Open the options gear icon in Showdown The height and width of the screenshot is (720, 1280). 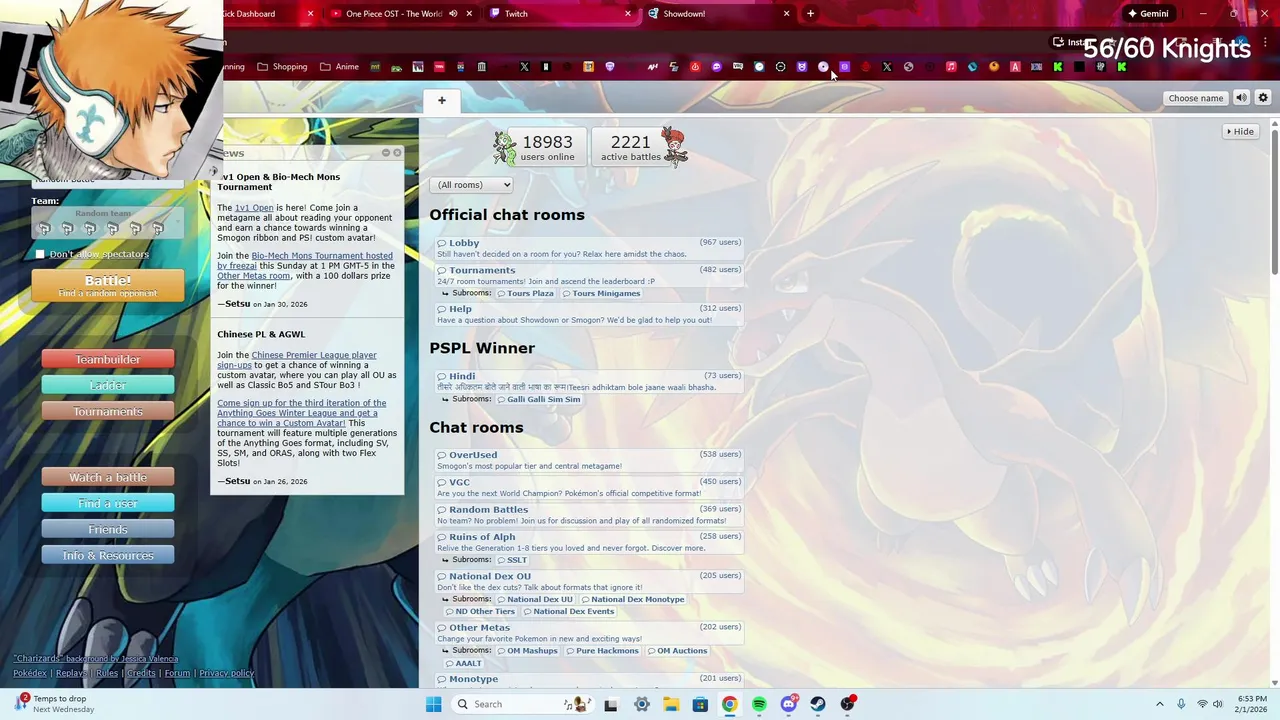pos(1263,98)
